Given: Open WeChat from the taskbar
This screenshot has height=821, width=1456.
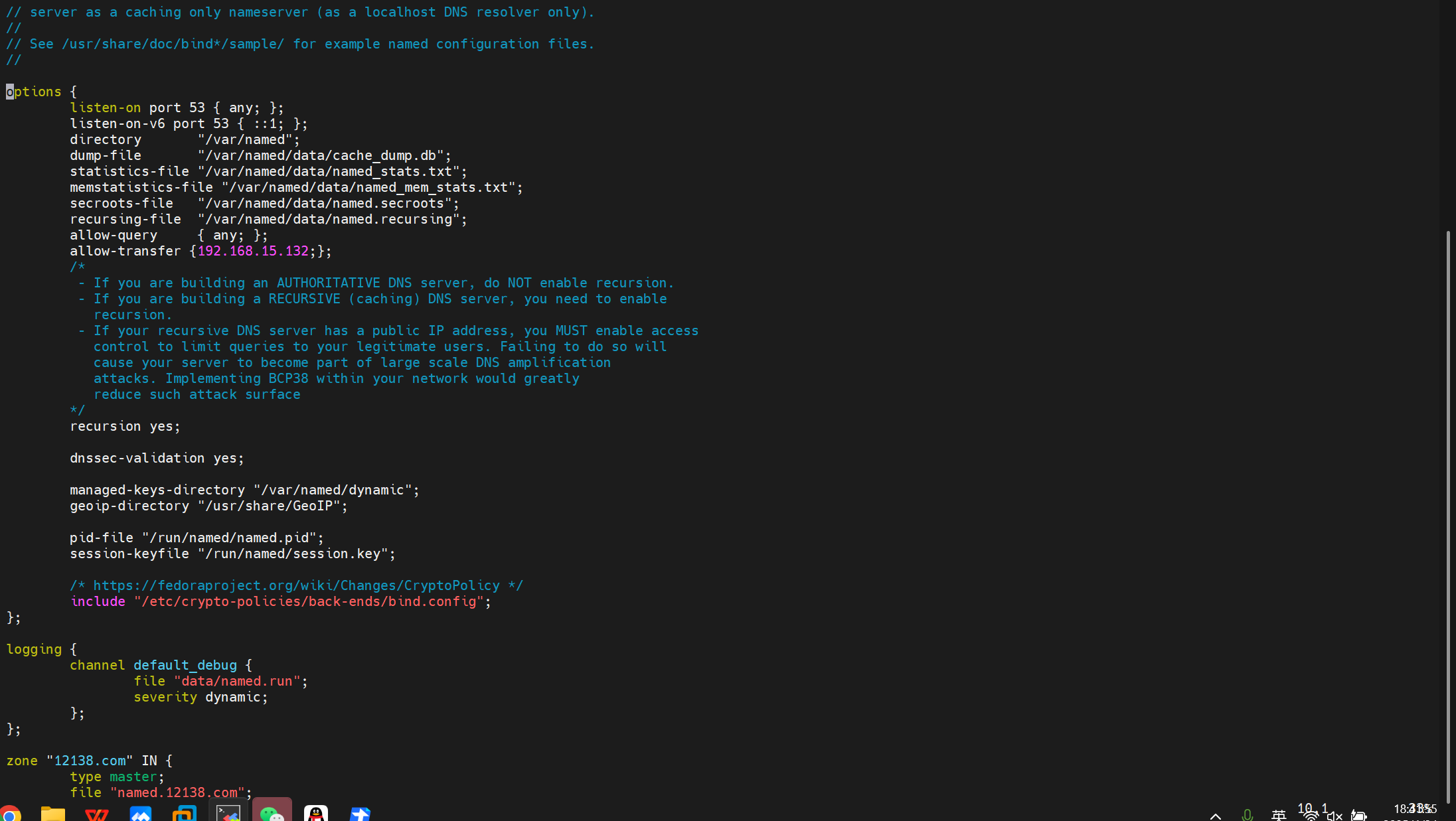Looking at the screenshot, I should point(272,814).
